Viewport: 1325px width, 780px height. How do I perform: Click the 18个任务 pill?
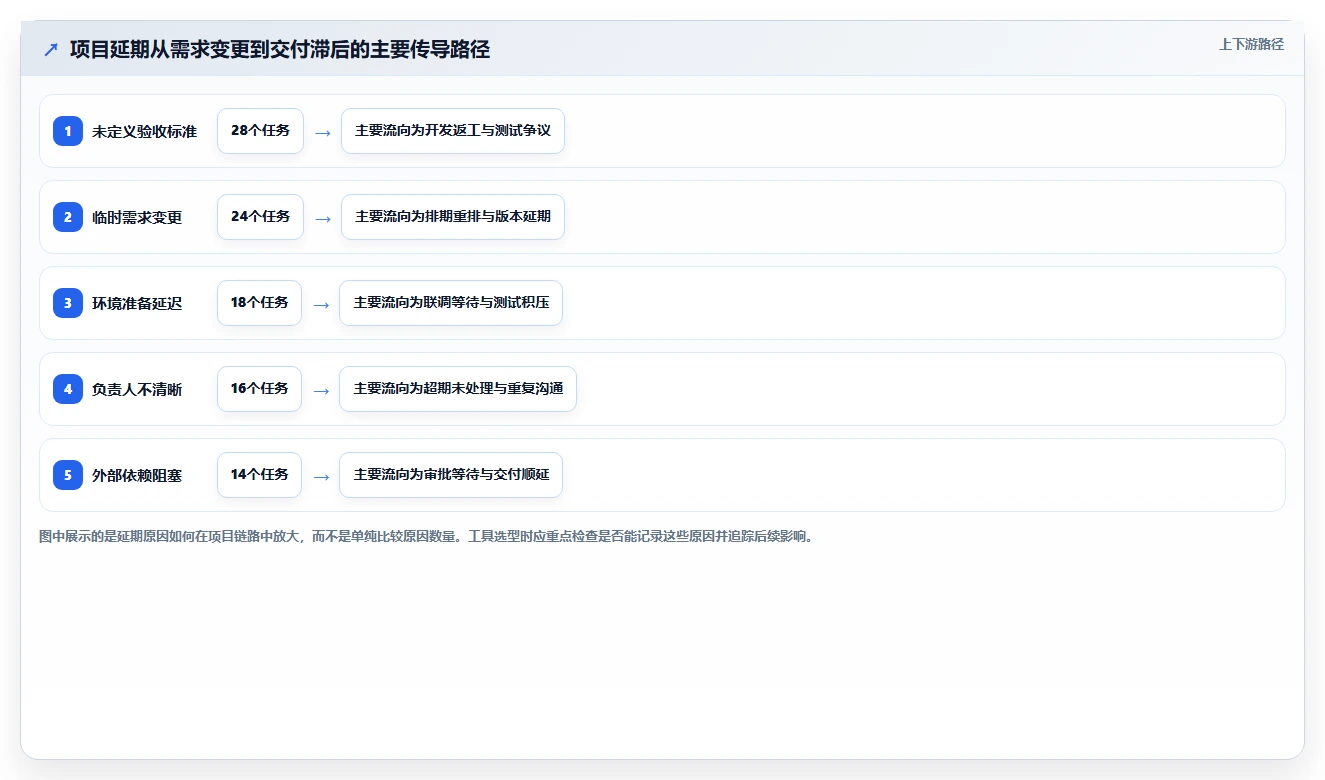pyautogui.click(x=259, y=303)
